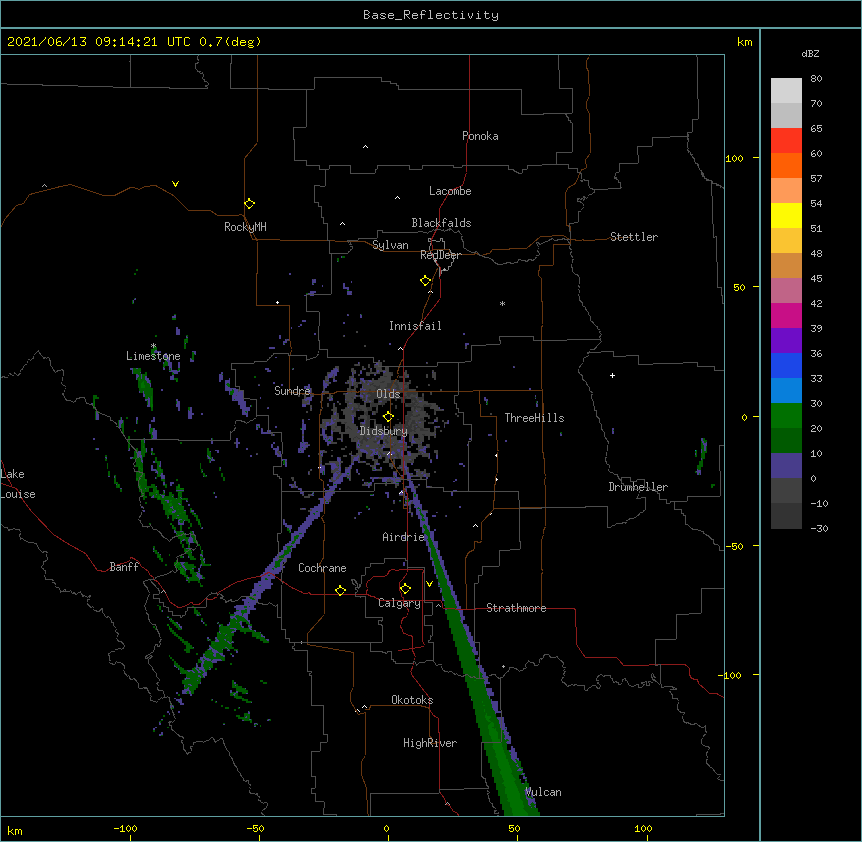Screen dimensions: 862x842
Task: Click the yellow diamond marker above Calgary label
Action: [x=405, y=589]
